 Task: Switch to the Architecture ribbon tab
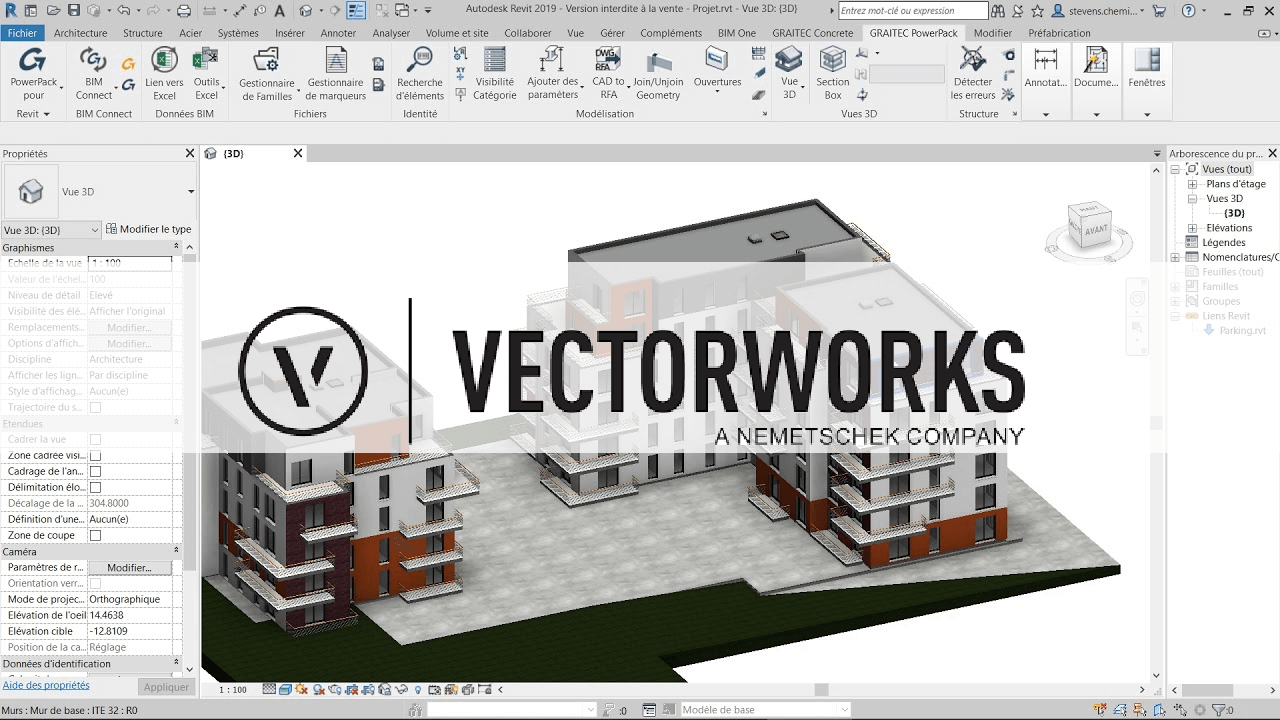pyautogui.click(x=80, y=33)
